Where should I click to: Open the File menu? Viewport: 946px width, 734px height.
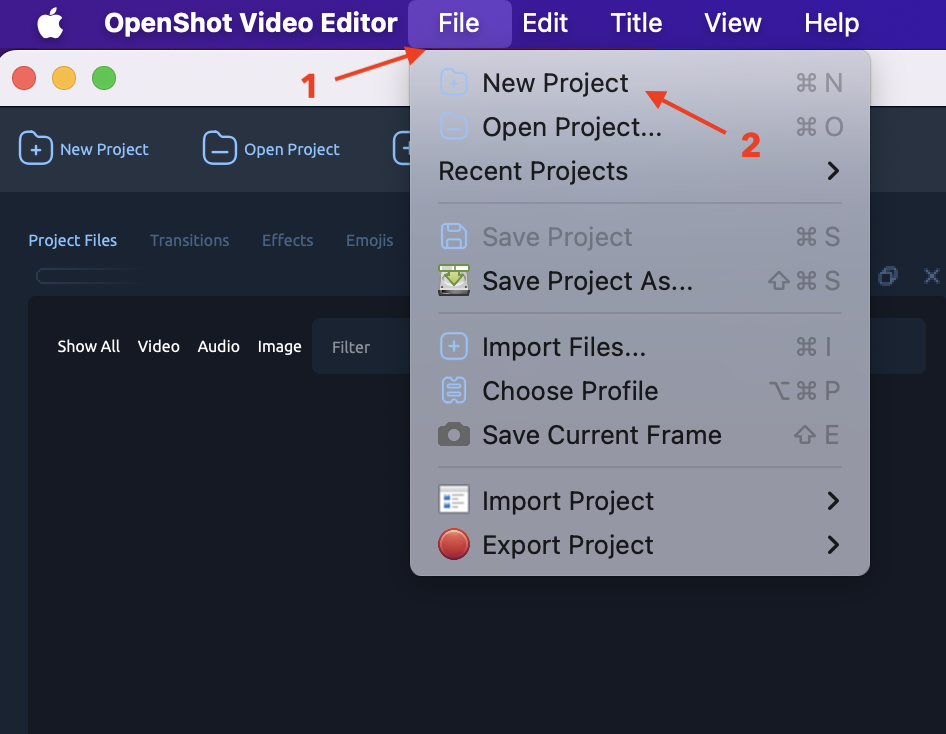459,24
